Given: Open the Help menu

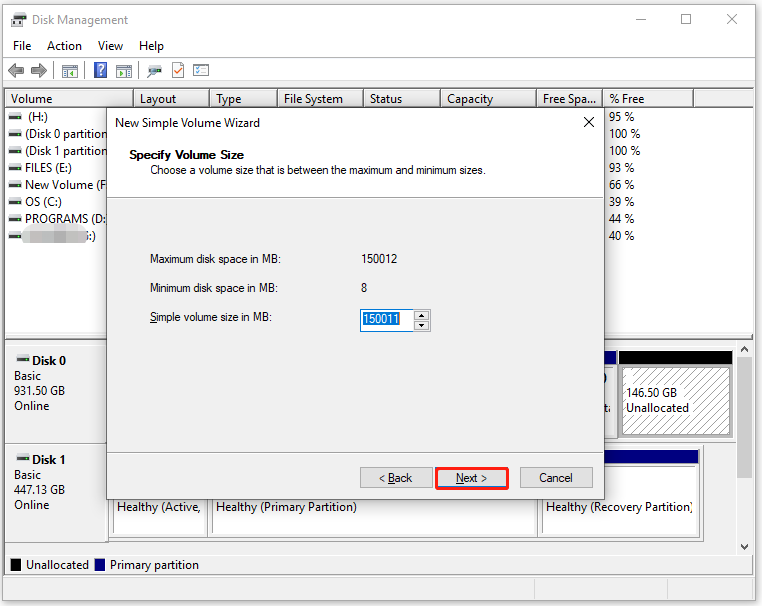Looking at the screenshot, I should coord(151,46).
